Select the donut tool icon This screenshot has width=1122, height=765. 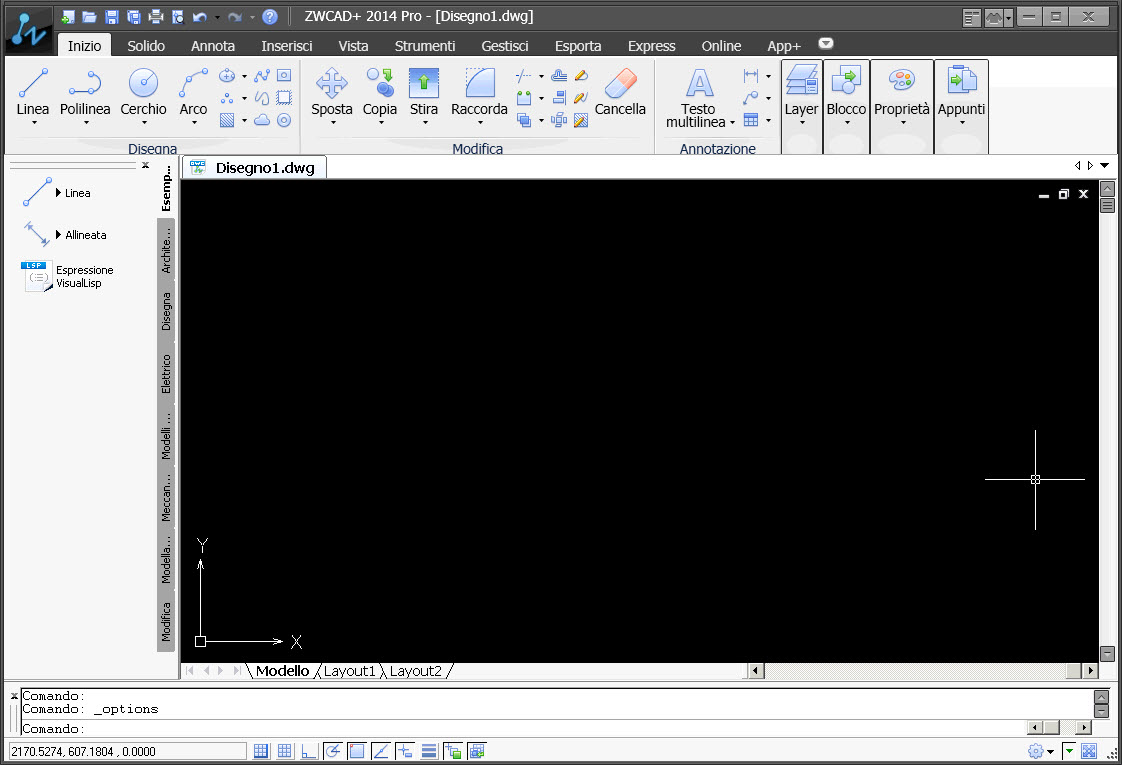[284, 120]
